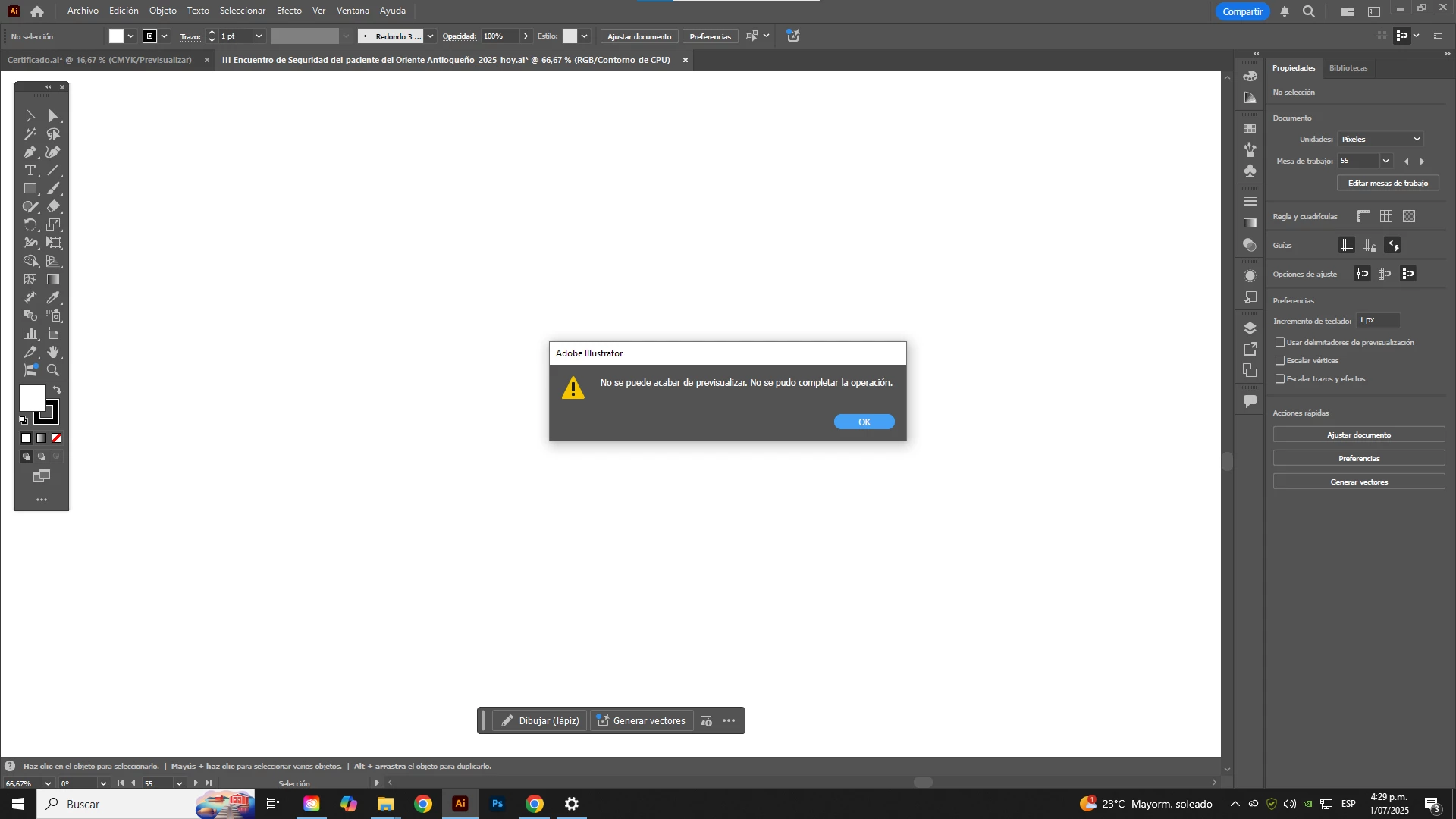Select the Type tool
This screenshot has height=819, width=1456.
30,171
